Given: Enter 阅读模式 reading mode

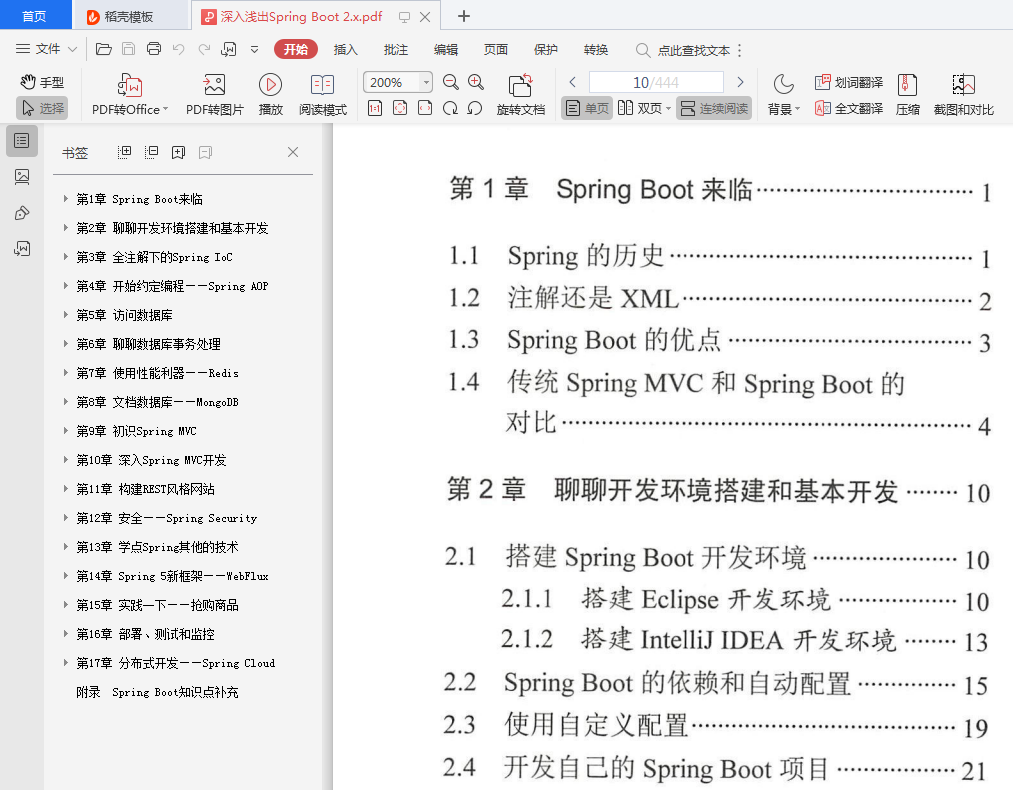Looking at the screenshot, I should click(322, 95).
